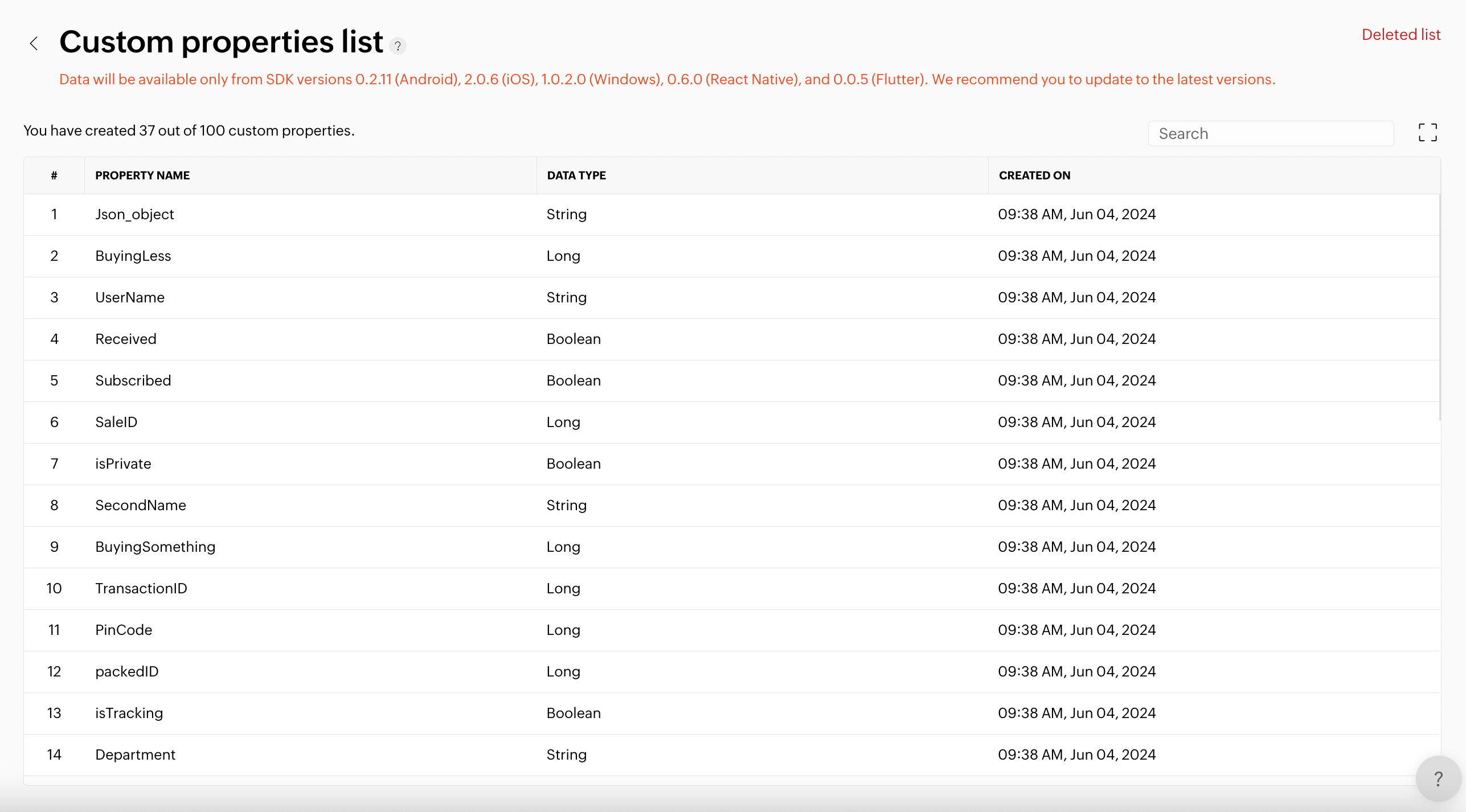This screenshot has width=1466, height=812.
Task: Click the back arrow icon
Action: [x=34, y=43]
